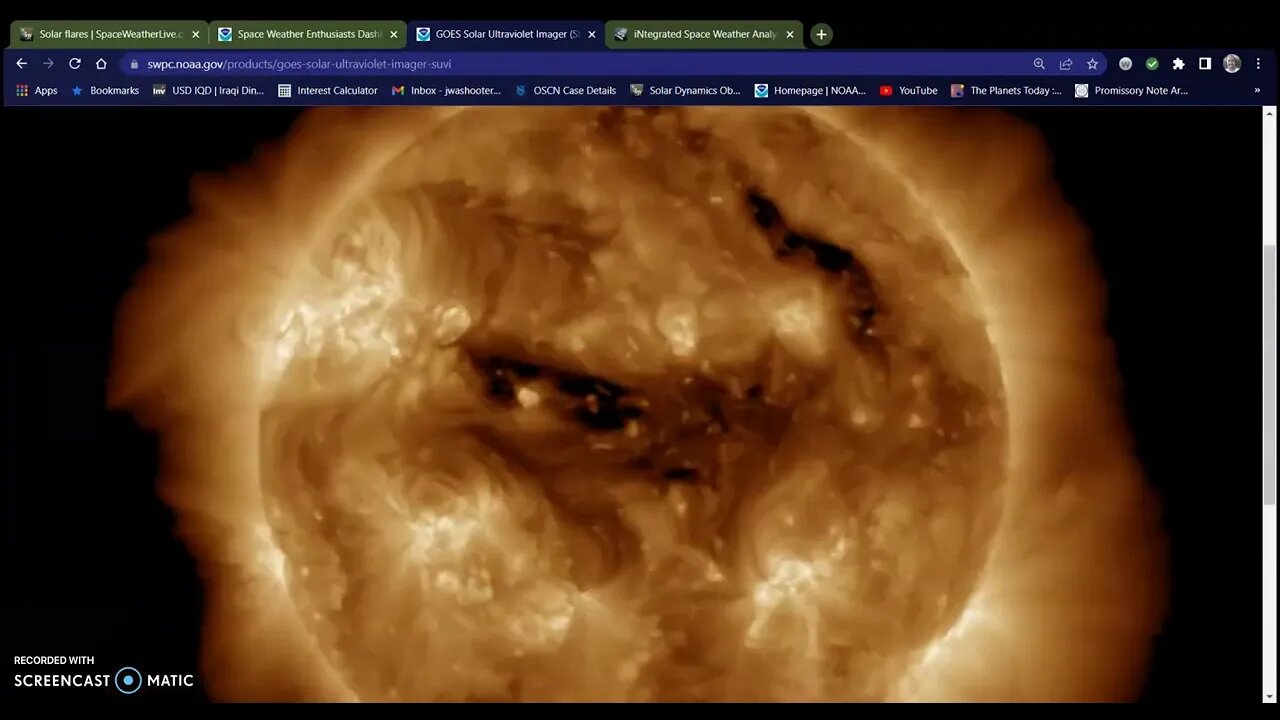Go back to the previous page
The image size is (1280, 720).
pyautogui.click(x=22, y=63)
